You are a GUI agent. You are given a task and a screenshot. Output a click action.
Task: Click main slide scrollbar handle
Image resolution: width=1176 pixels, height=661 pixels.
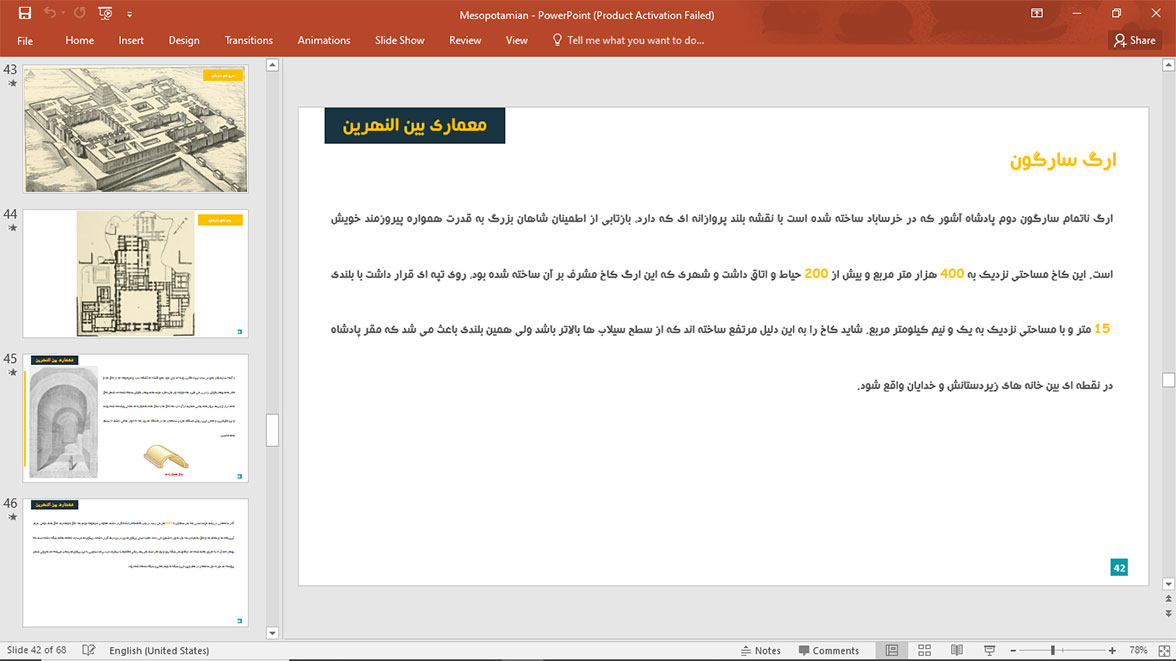1168,380
